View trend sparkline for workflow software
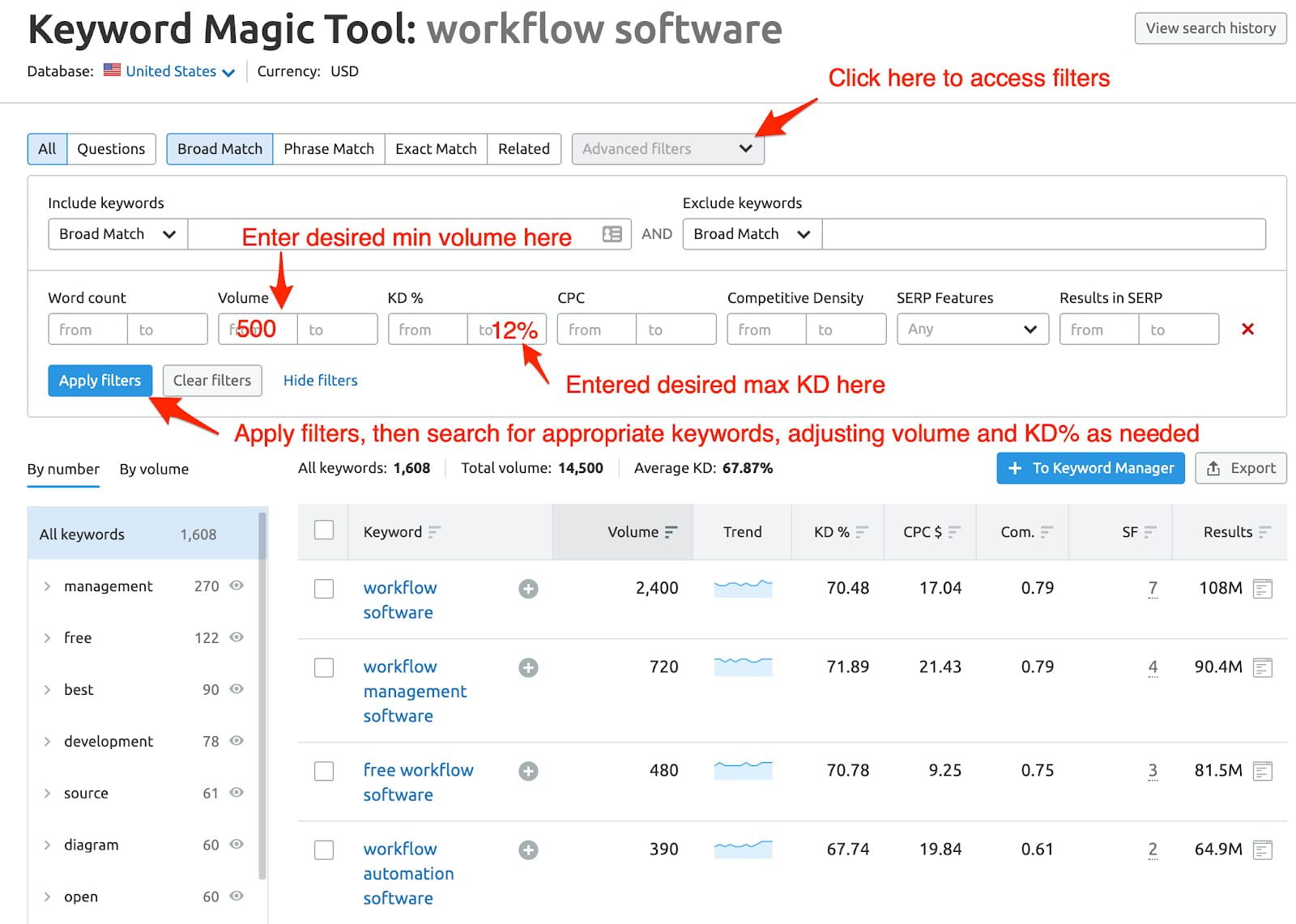 pyautogui.click(x=743, y=587)
